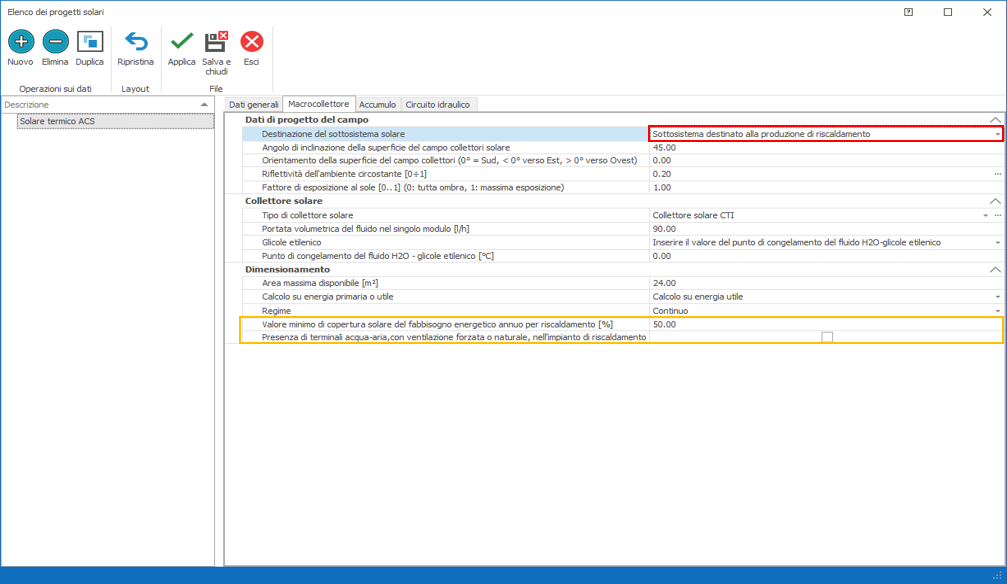The image size is (1007, 584).
Task: Toggle the terminali acqua-aria presence checkbox
Action: (827, 337)
